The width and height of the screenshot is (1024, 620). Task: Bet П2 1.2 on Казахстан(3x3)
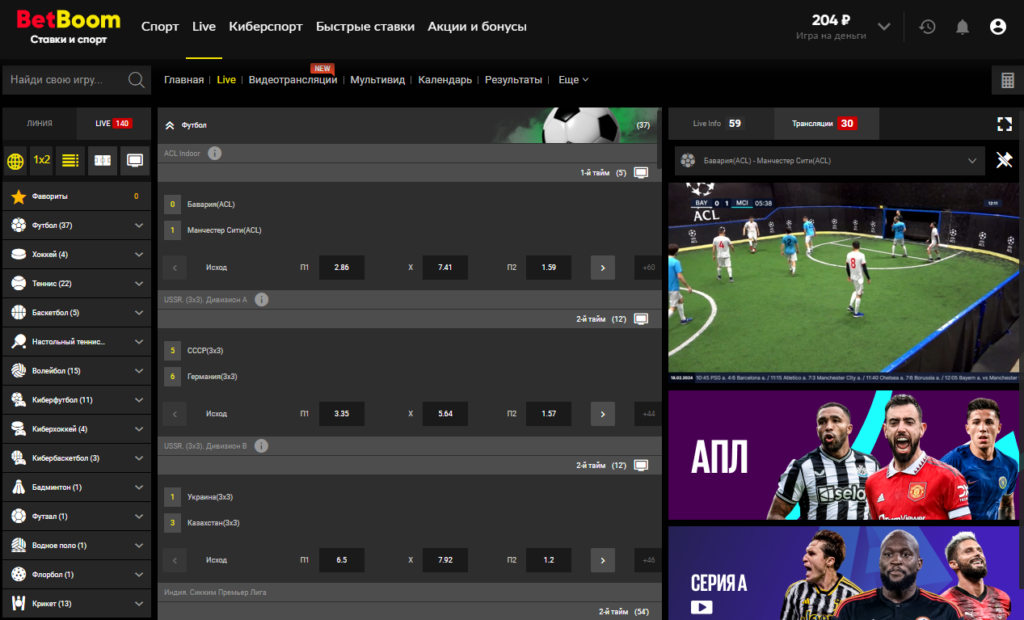[549, 560]
